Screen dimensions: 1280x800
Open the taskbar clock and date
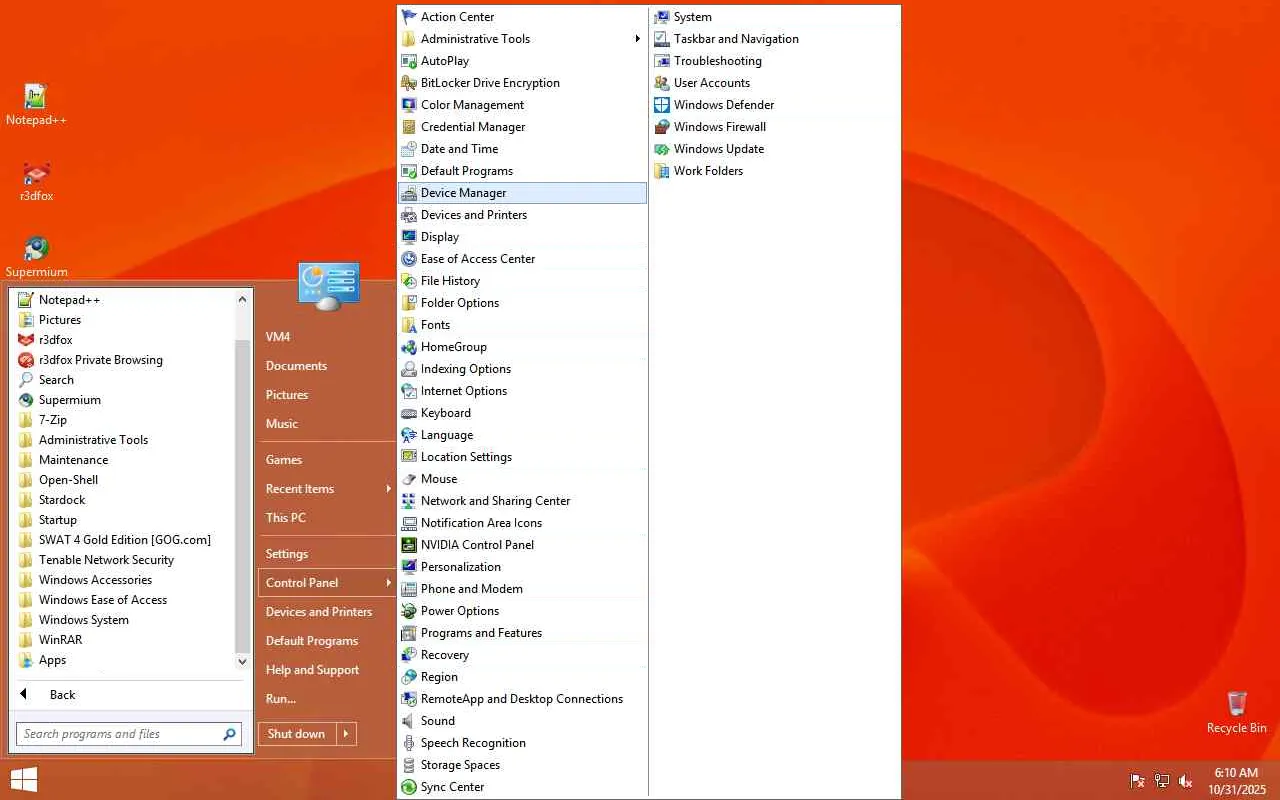(x=1236, y=781)
